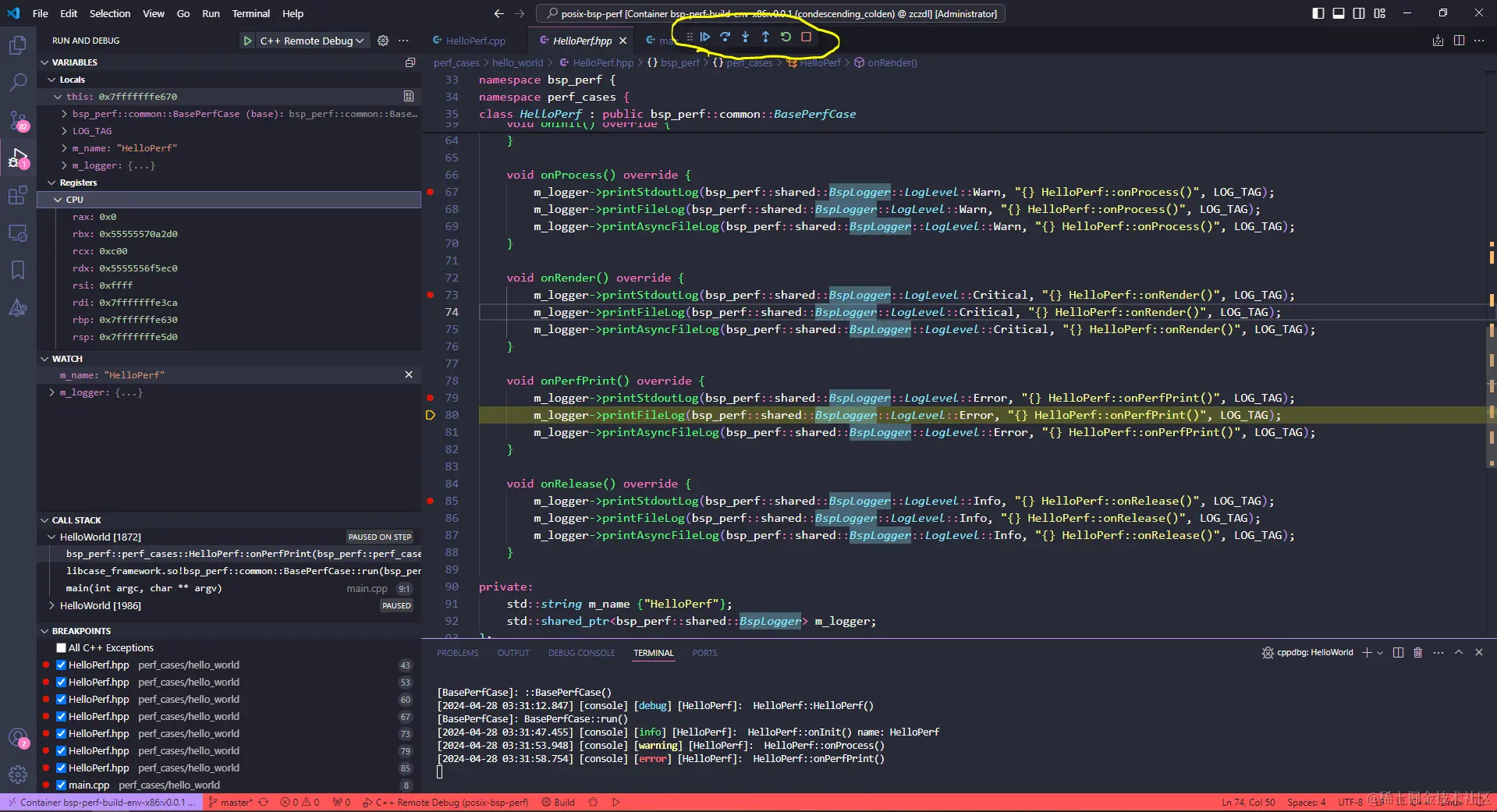Expand the HelloWorld [1986] thread
Viewport: 1497px width, 812px height.
(51, 605)
